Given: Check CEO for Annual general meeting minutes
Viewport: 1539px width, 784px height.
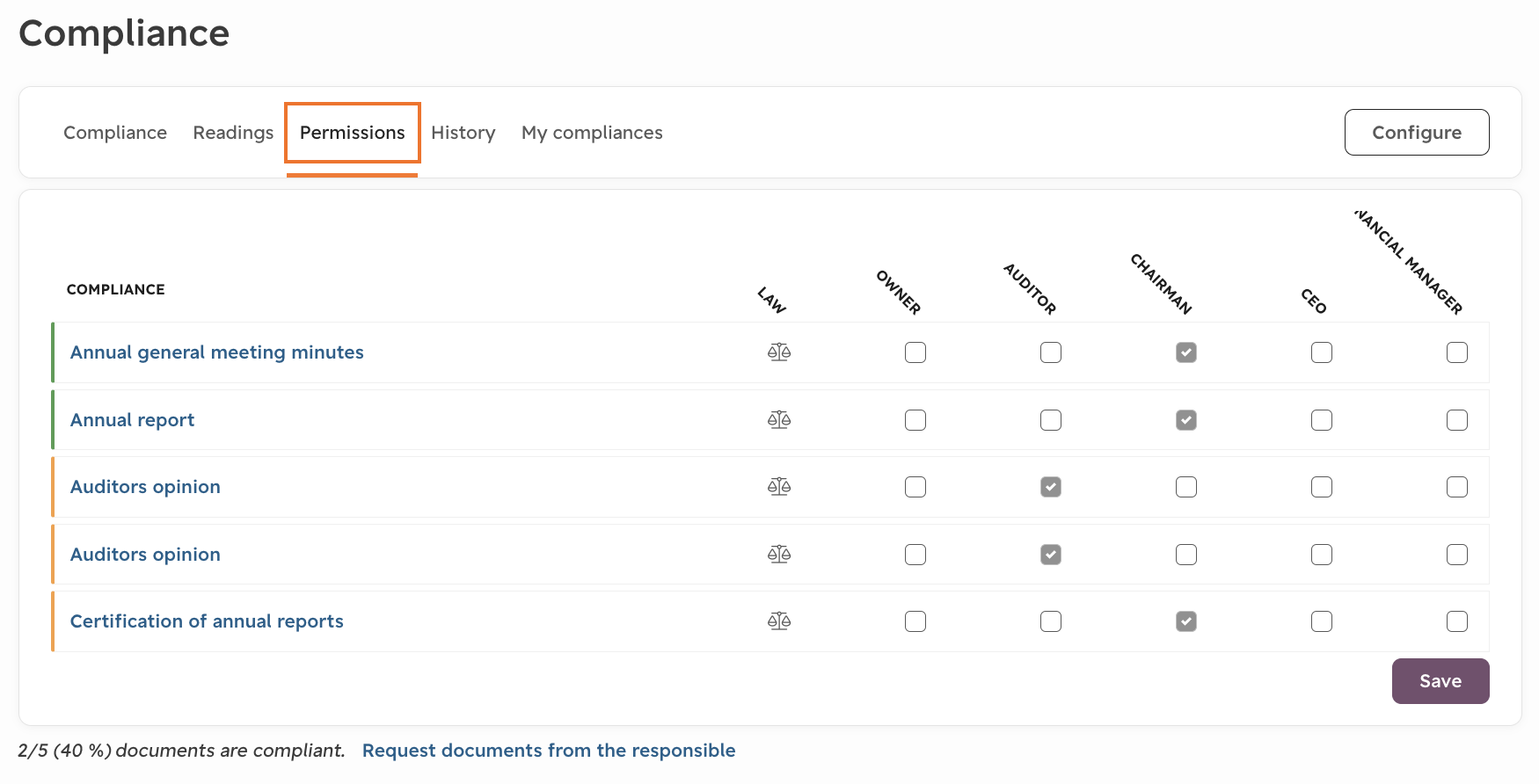Looking at the screenshot, I should tap(1322, 352).
